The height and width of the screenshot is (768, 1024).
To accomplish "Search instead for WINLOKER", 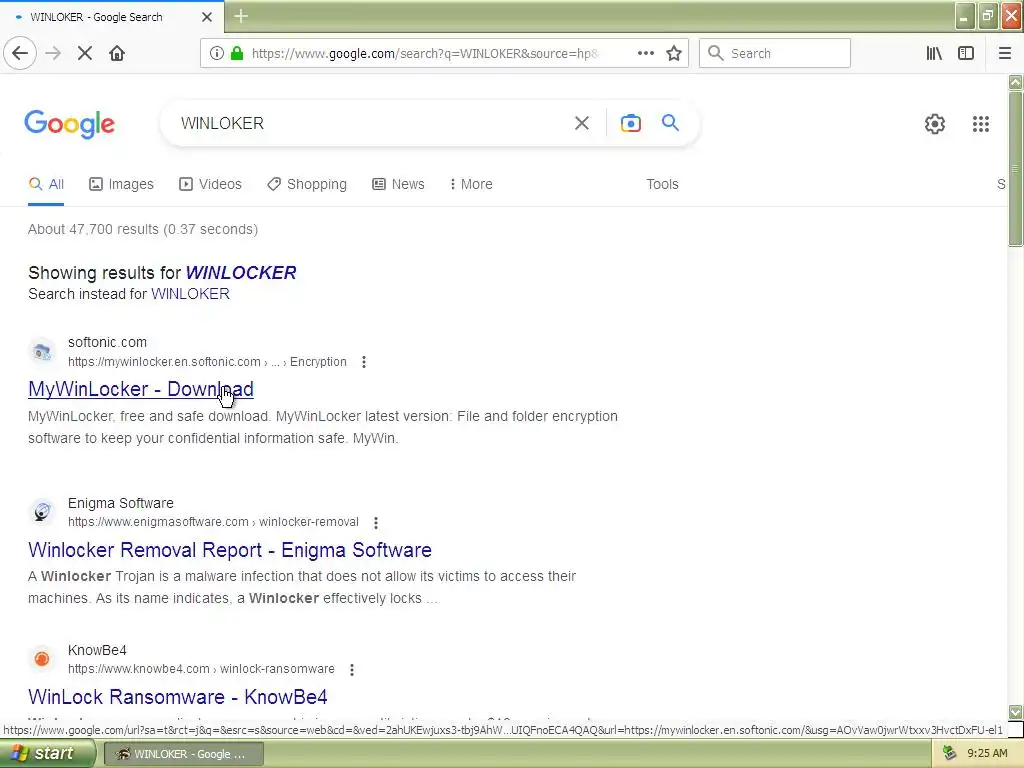I will tap(190, 294).
